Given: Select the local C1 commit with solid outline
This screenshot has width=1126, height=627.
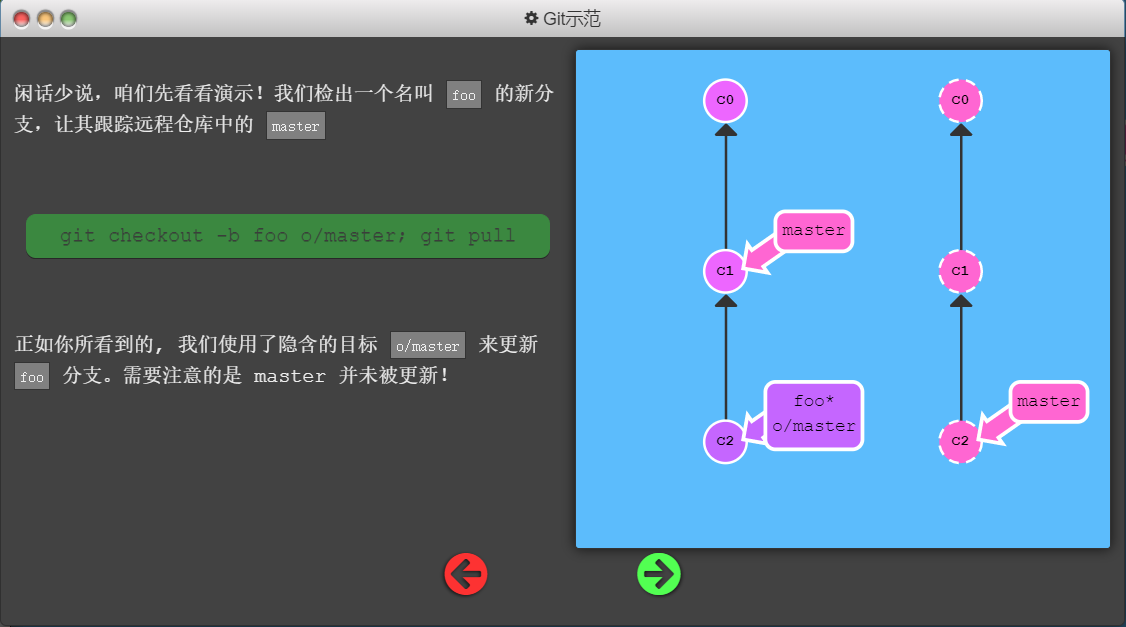Looking at the screenshot, I should 725,271.
